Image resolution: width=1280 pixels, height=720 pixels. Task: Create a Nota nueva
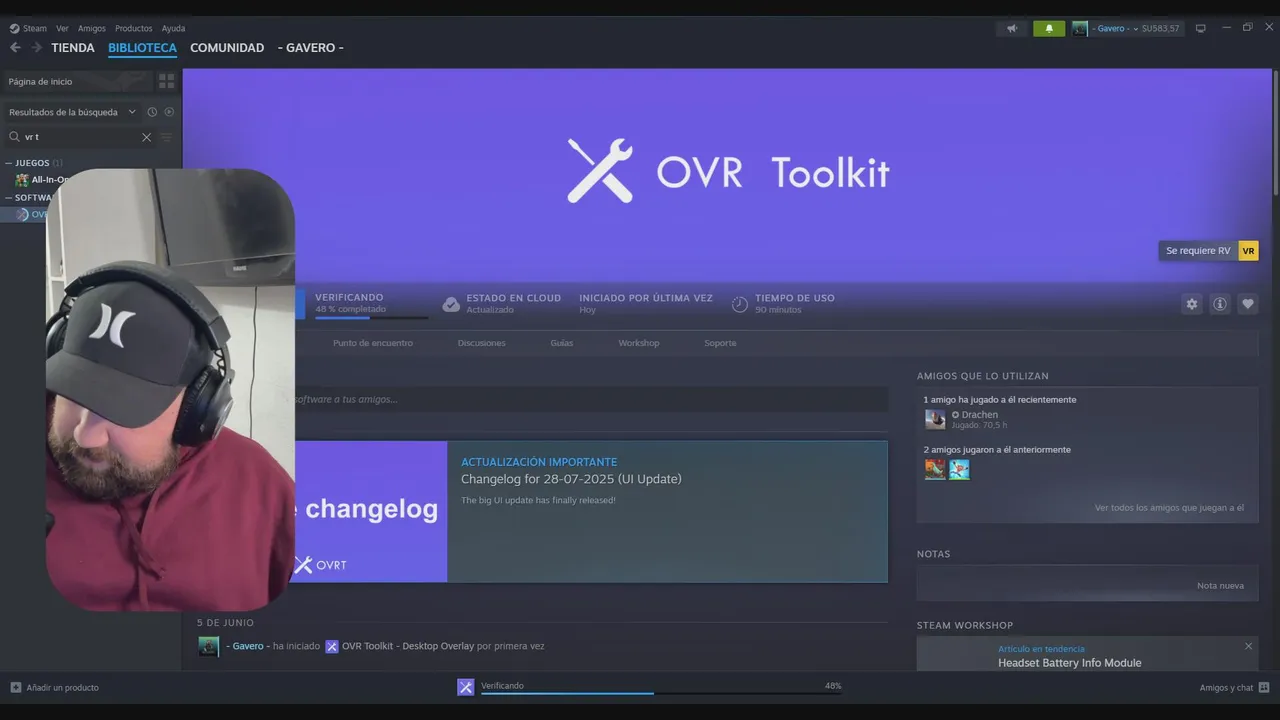(x=1220, y=585)
